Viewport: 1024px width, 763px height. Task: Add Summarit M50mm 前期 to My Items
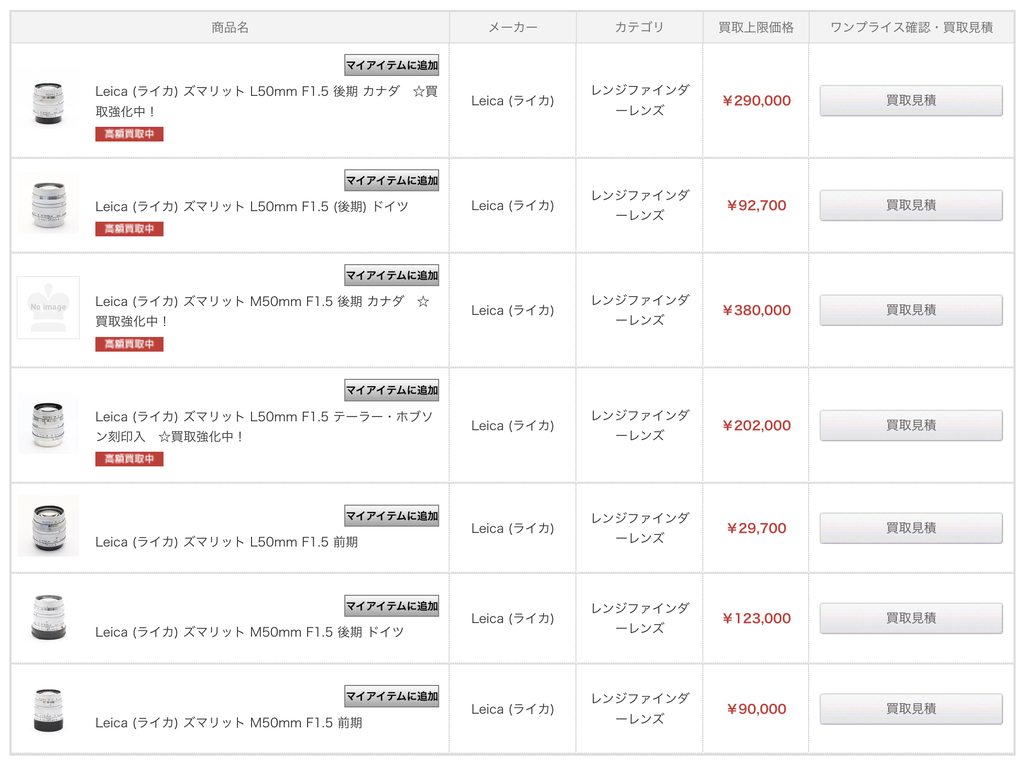coord(391,696)
